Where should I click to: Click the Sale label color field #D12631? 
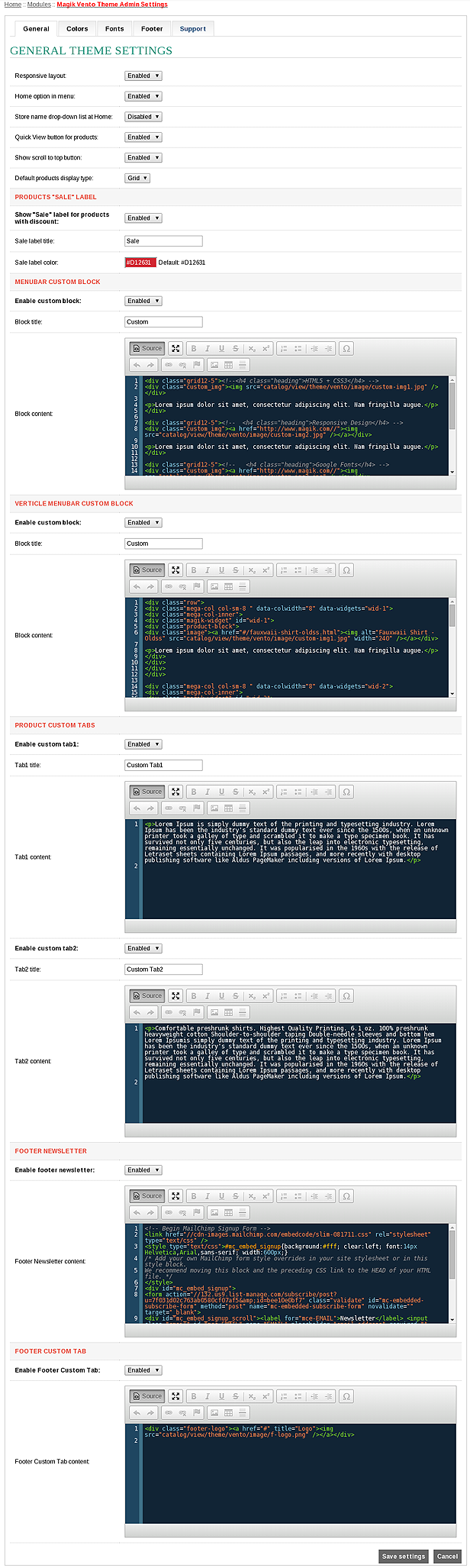tap(140, 263)
